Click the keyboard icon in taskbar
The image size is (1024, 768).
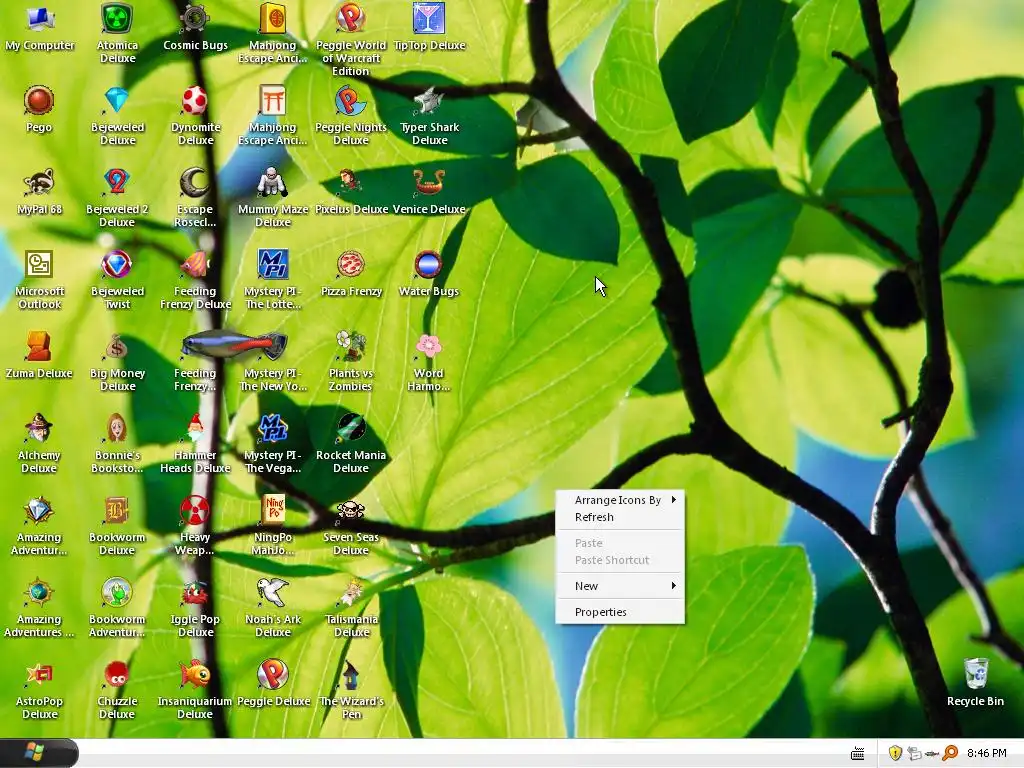click(x=857, y=754)
